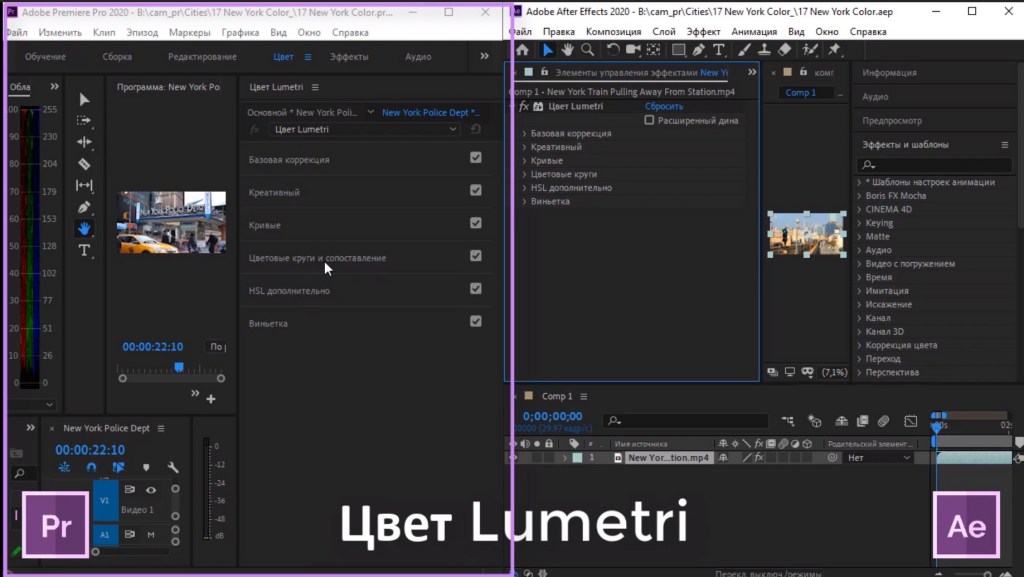Select the Ripple Edit tool in Premiere
The width and height of the screenshot is (1024, 577).
coord(84,142)
